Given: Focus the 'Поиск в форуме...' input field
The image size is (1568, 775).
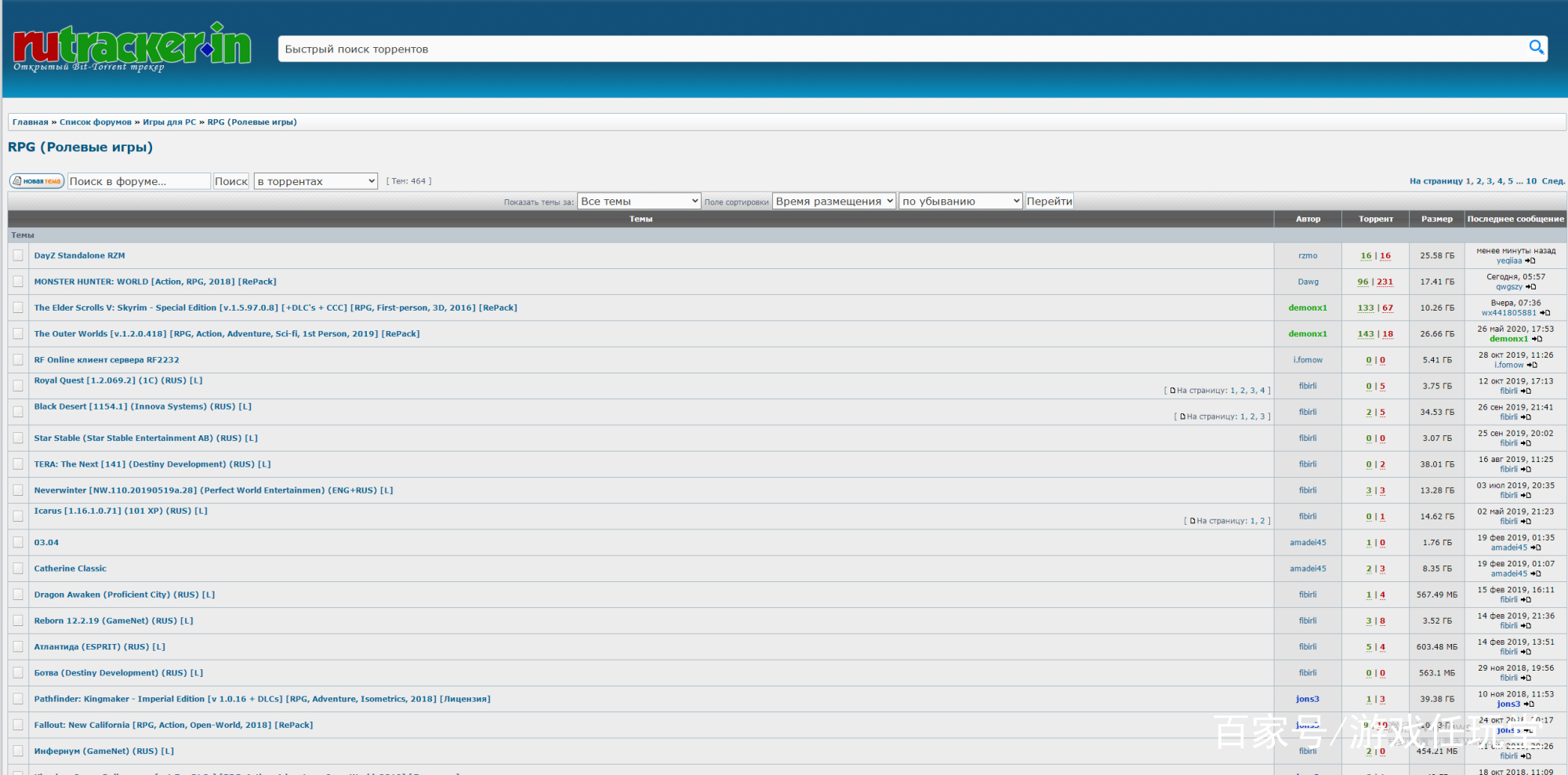Looking at the screenshot, I should click(x=140, y=181).
